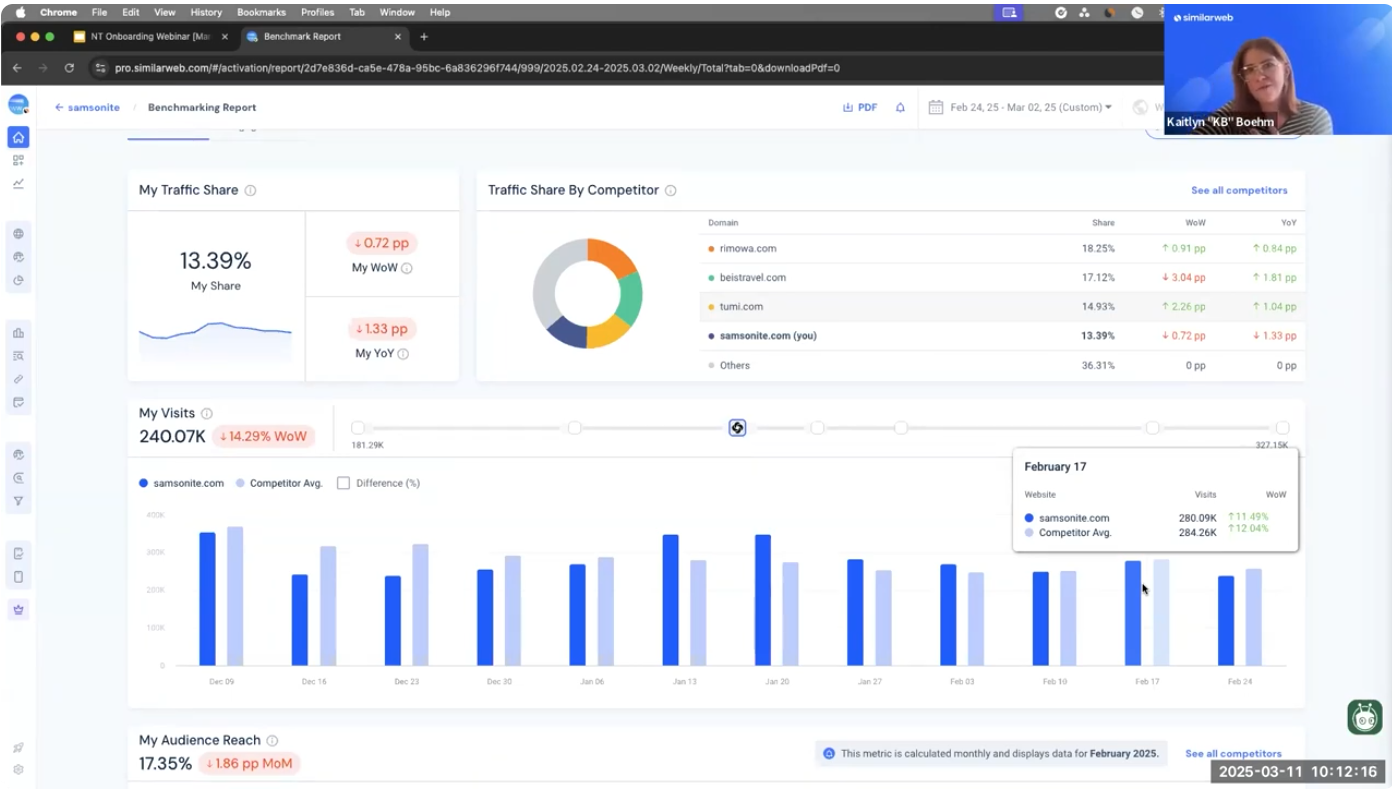Screen dimensions: 1392x789
Task: Open the bar chart sidebar icon
Action: pos(18,333)
